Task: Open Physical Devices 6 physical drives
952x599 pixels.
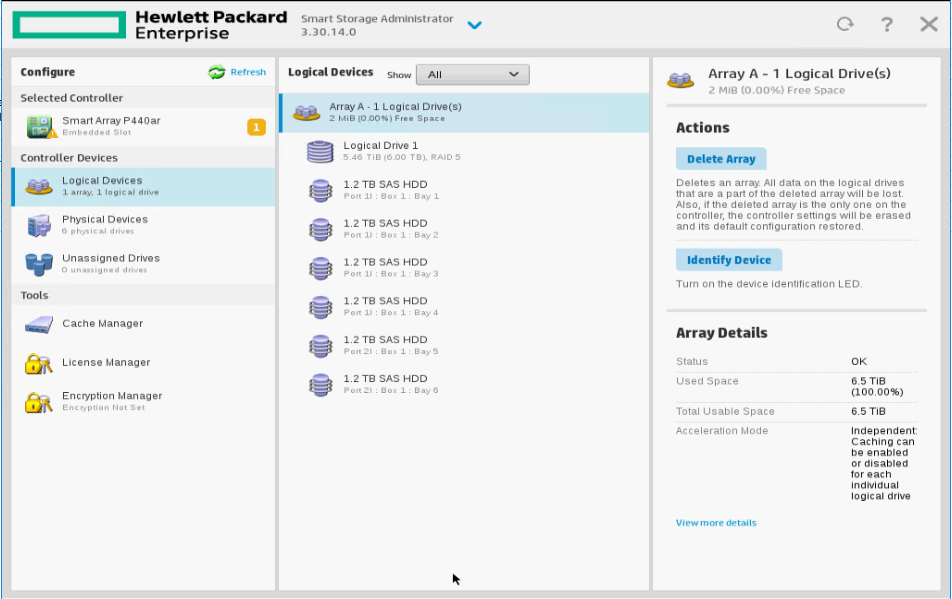Action: [x=143, y=225]
